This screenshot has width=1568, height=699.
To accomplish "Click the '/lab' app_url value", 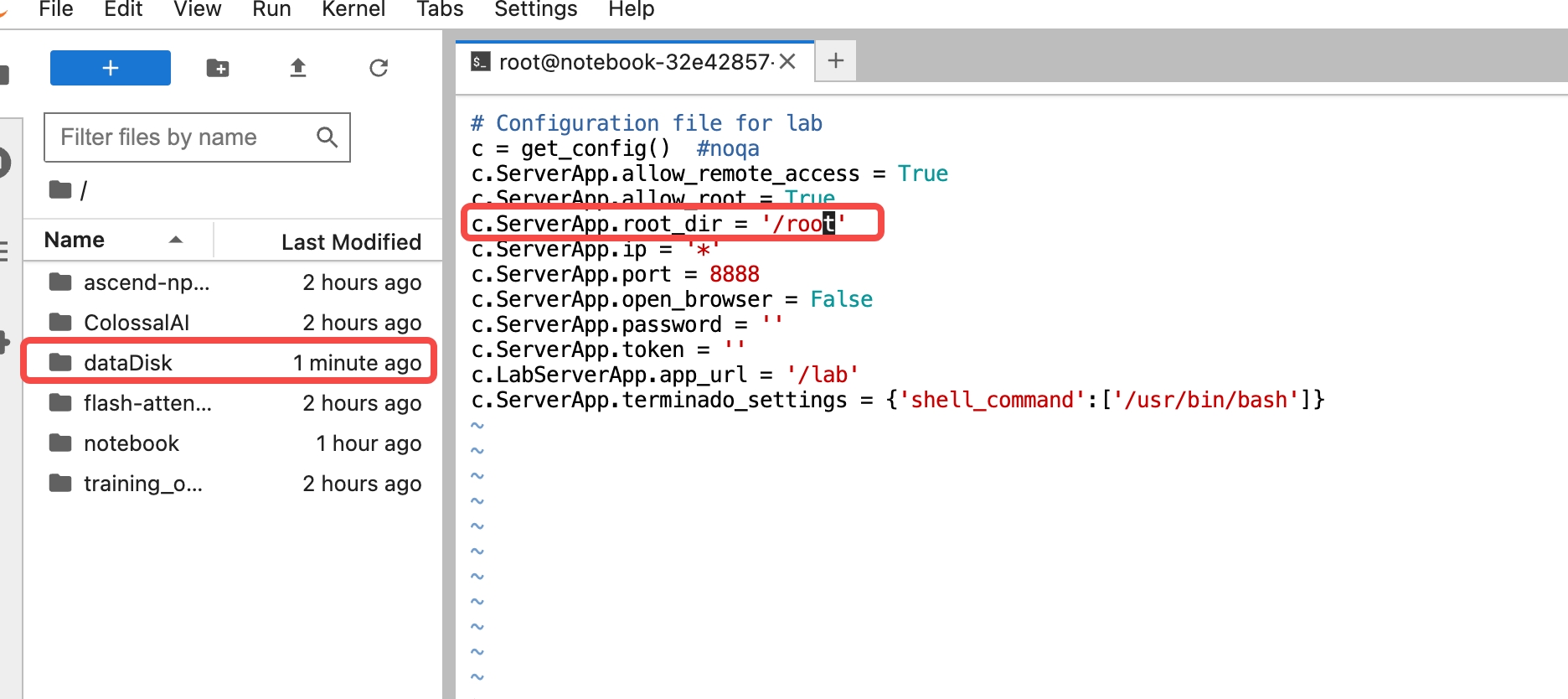I will [823, 375].
